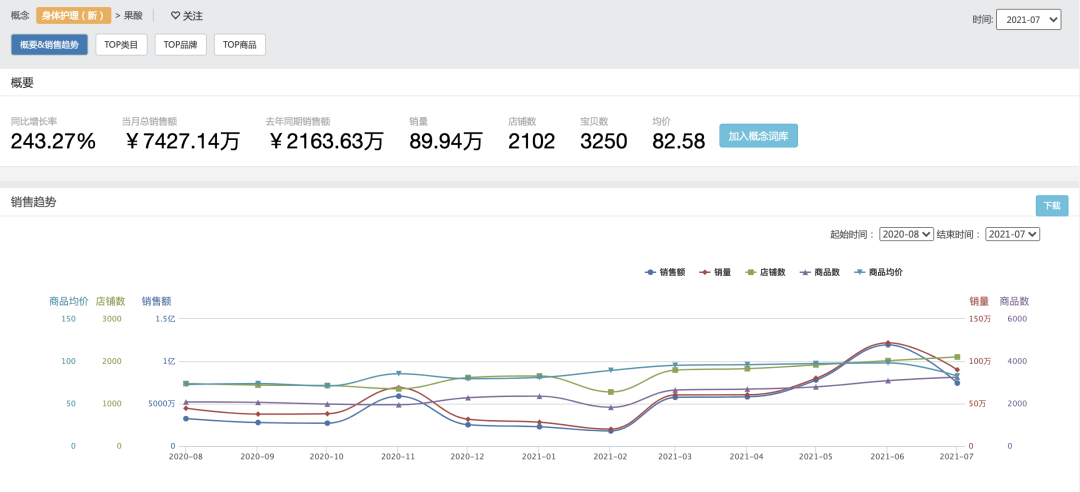The width and height of the screenshot is (1080, 492).
Task: Click the 身体护理（新）breadcrumb tag
Action: [x=73, y=16]
